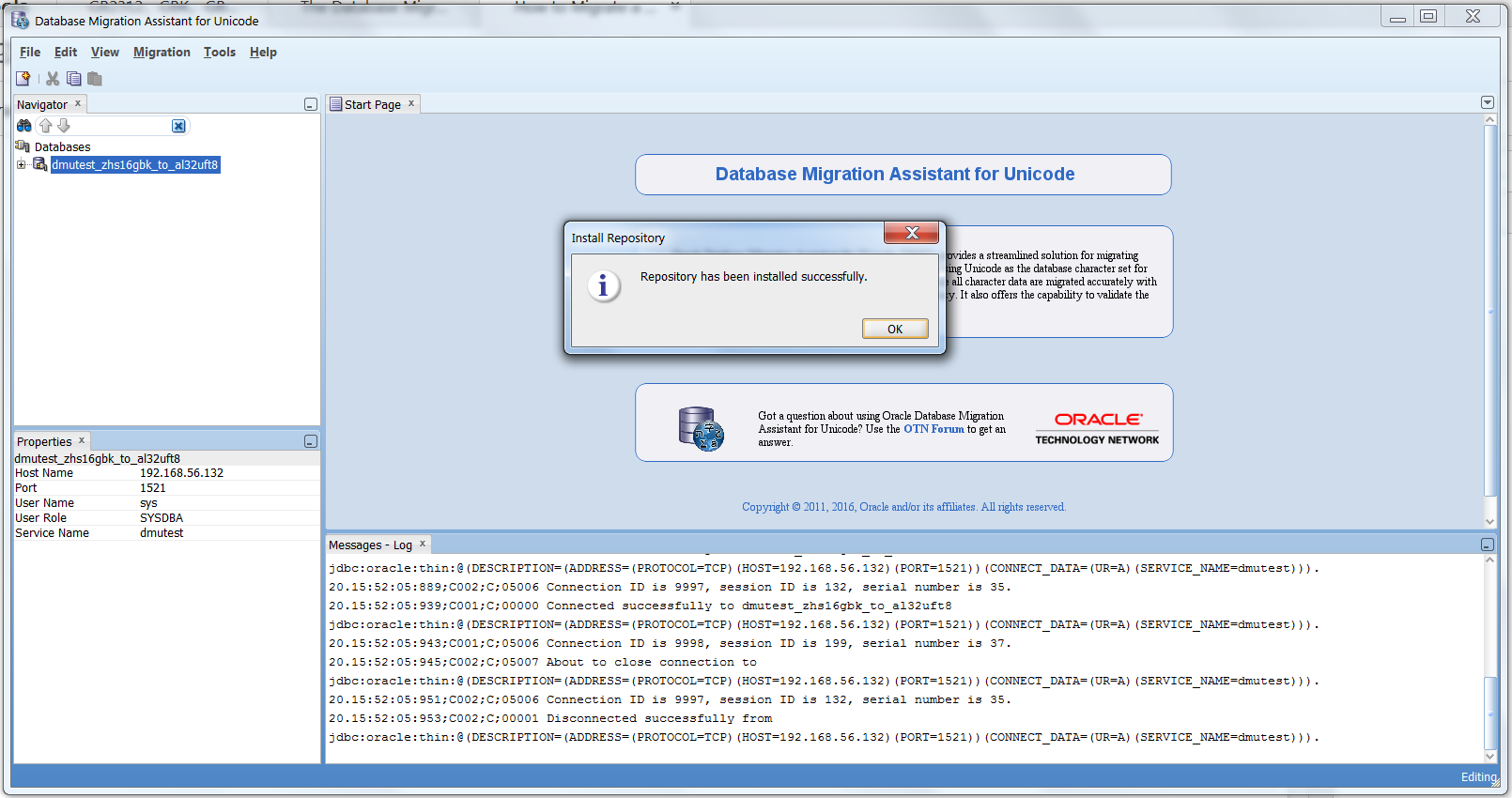
Task: Close the Properties tab
Action: pos(82,440)
